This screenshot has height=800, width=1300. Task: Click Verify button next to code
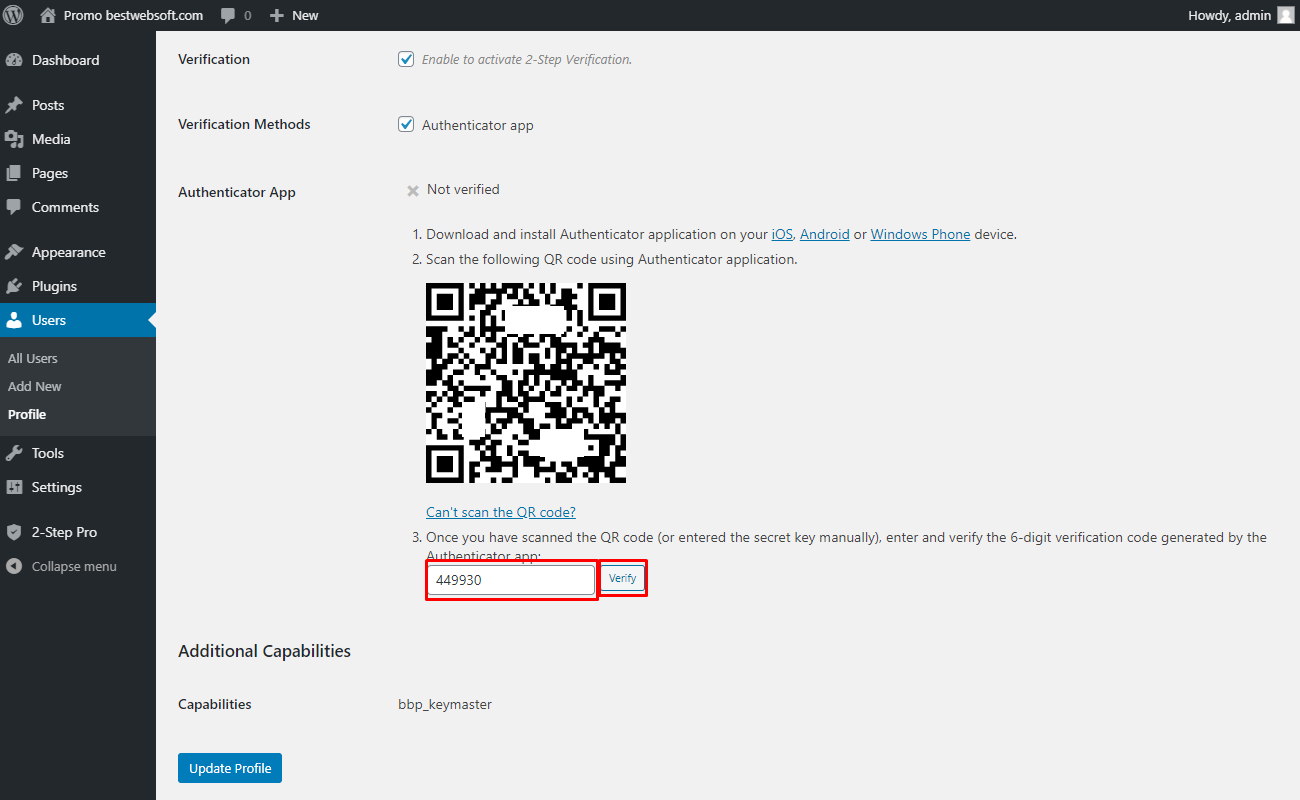click(622, 579)
